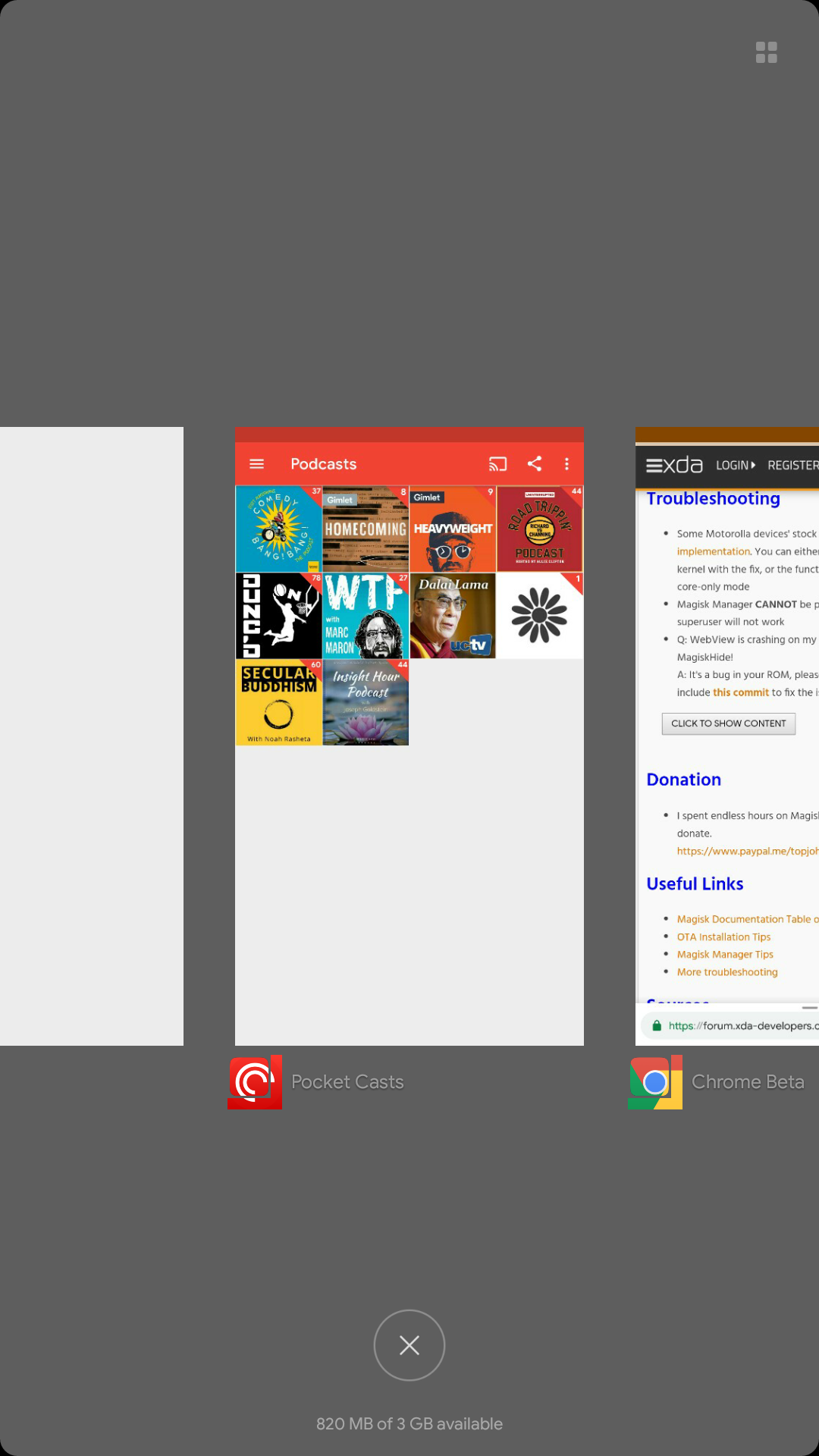819x1456 pixels.
Task: Open the Secular Buddhism podcast tile
Action: (x=278, y=702)
